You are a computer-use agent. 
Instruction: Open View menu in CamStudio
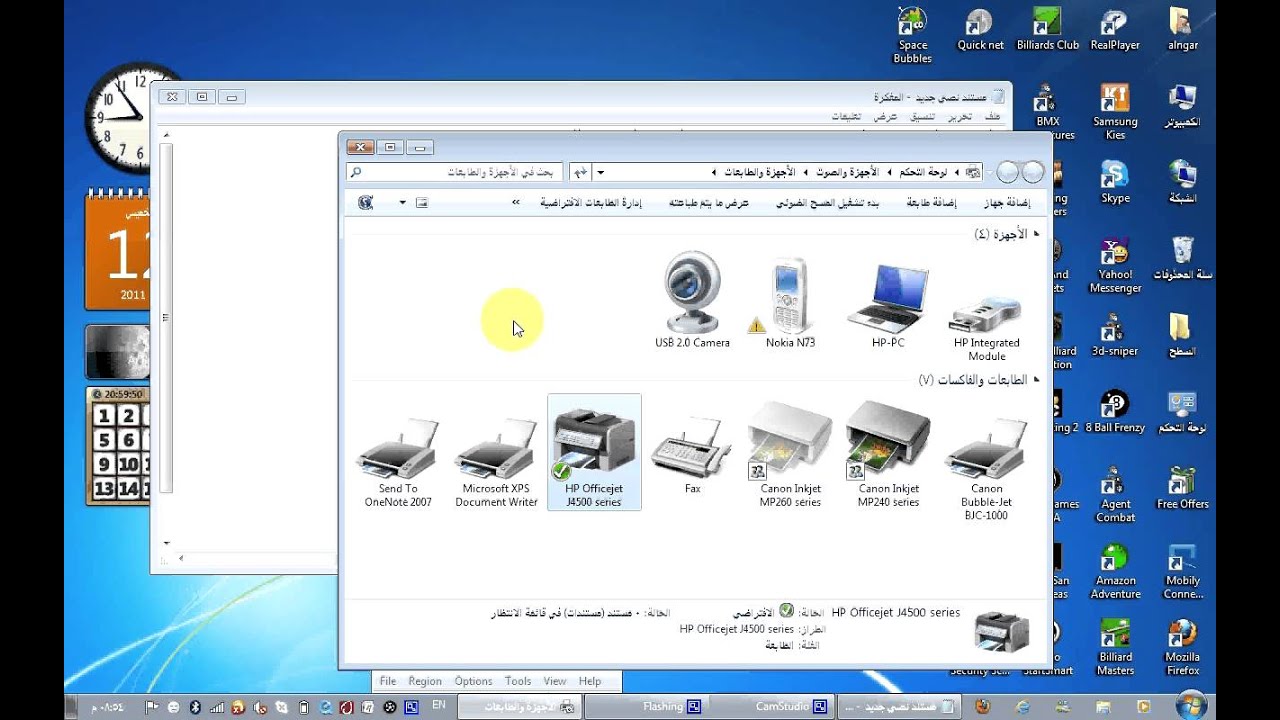(x=555, y=681)
